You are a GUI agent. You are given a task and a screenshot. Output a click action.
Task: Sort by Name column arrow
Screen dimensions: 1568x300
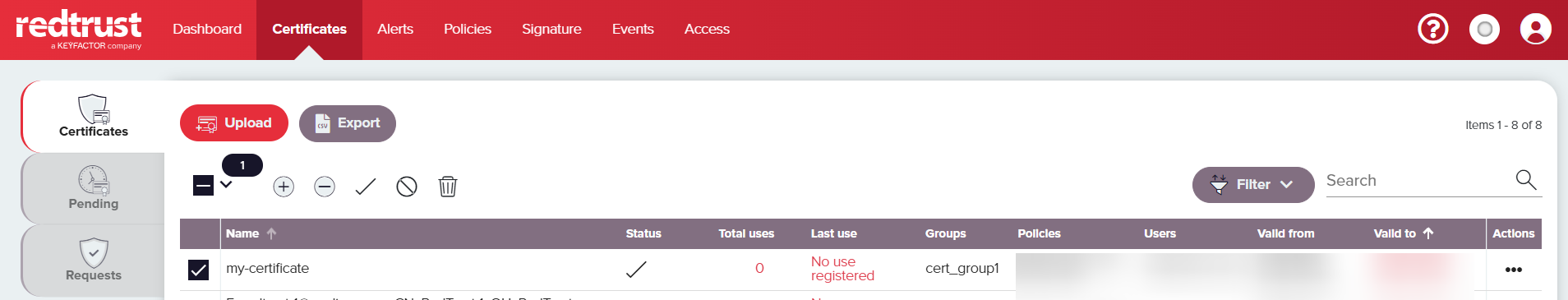coord(271,233)
